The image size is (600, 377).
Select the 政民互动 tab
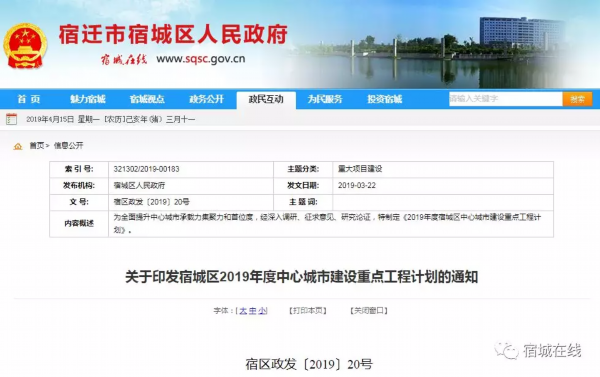tap(266, 100)
